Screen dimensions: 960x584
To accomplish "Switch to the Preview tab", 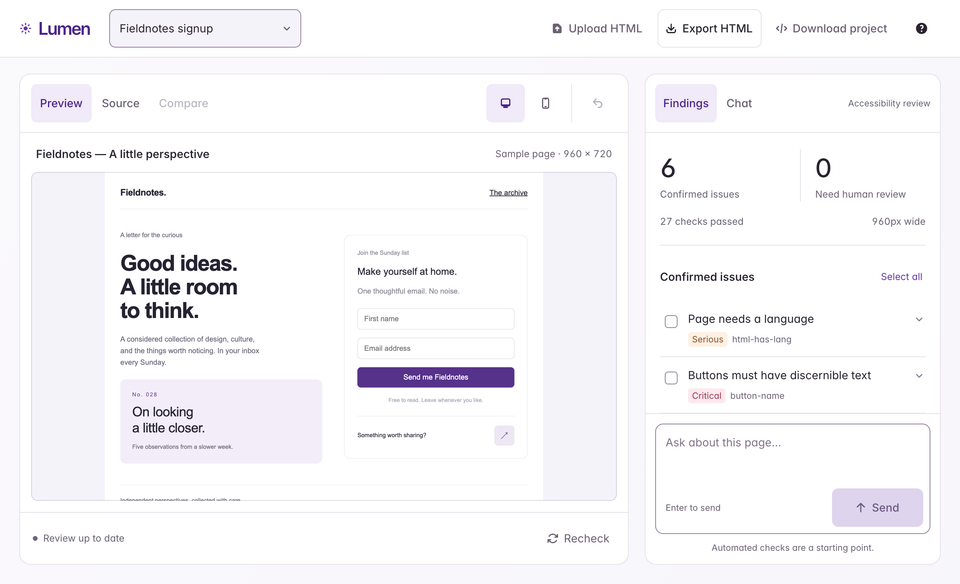I will 61,103.
